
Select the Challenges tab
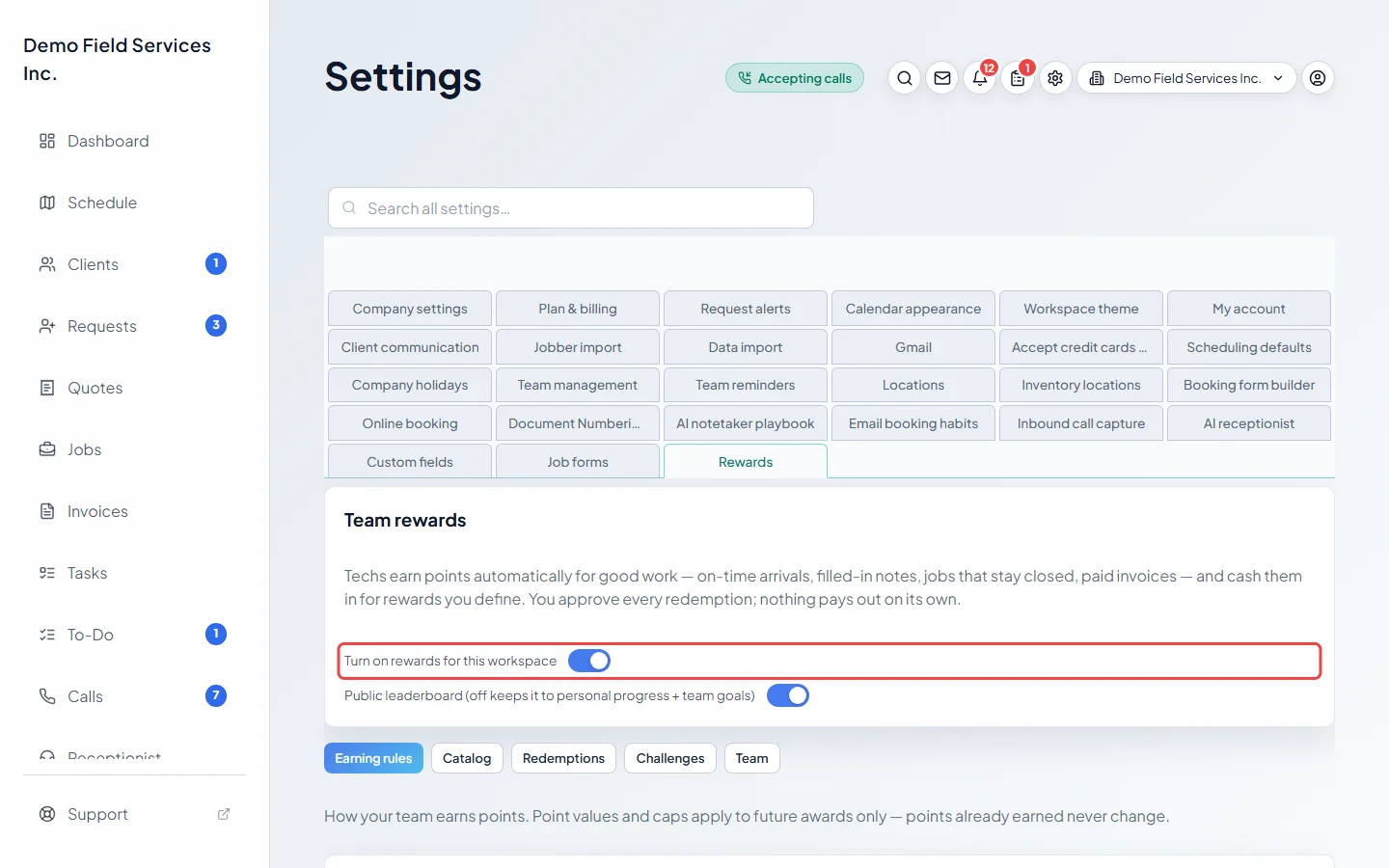670,758
